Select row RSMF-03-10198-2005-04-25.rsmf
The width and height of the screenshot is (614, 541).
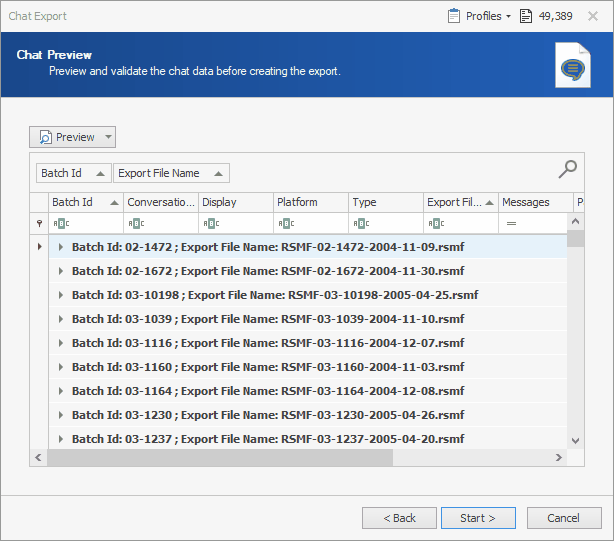(308, 295)
